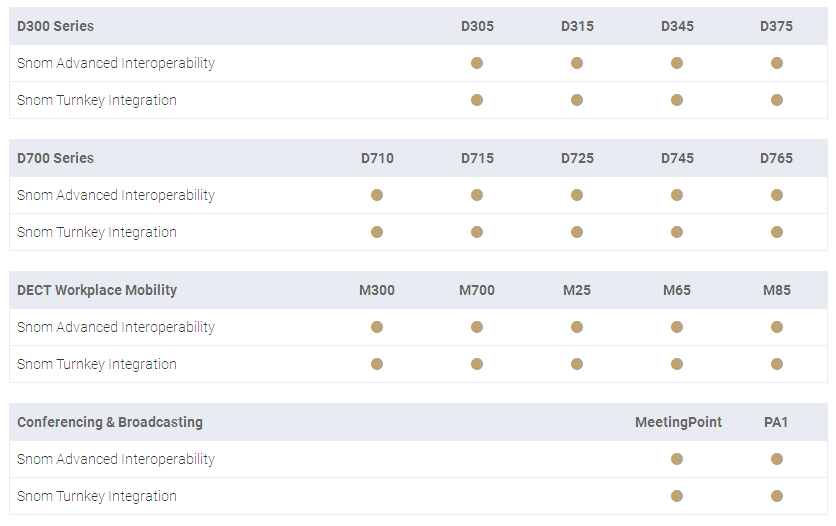Select the Conferencing & Broadcasting heading
Screen dimensions: 836x526
110,423
